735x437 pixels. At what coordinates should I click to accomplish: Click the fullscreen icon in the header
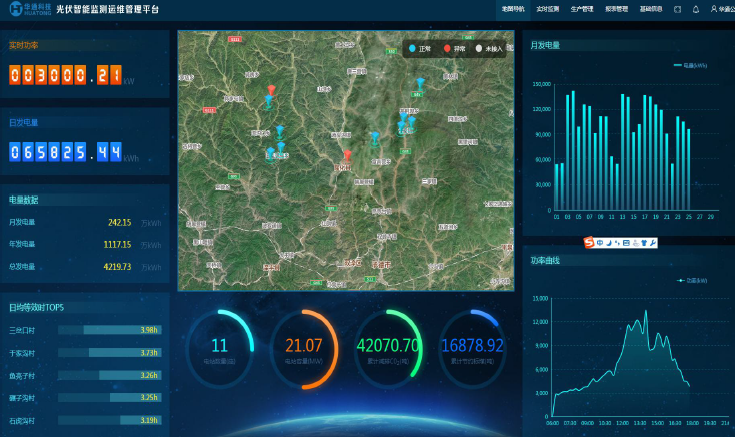677,8
